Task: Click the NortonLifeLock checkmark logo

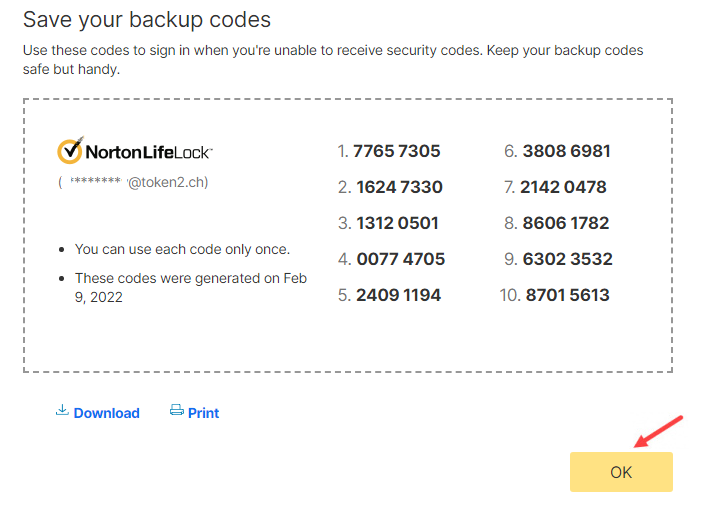Action: (70, 151)
